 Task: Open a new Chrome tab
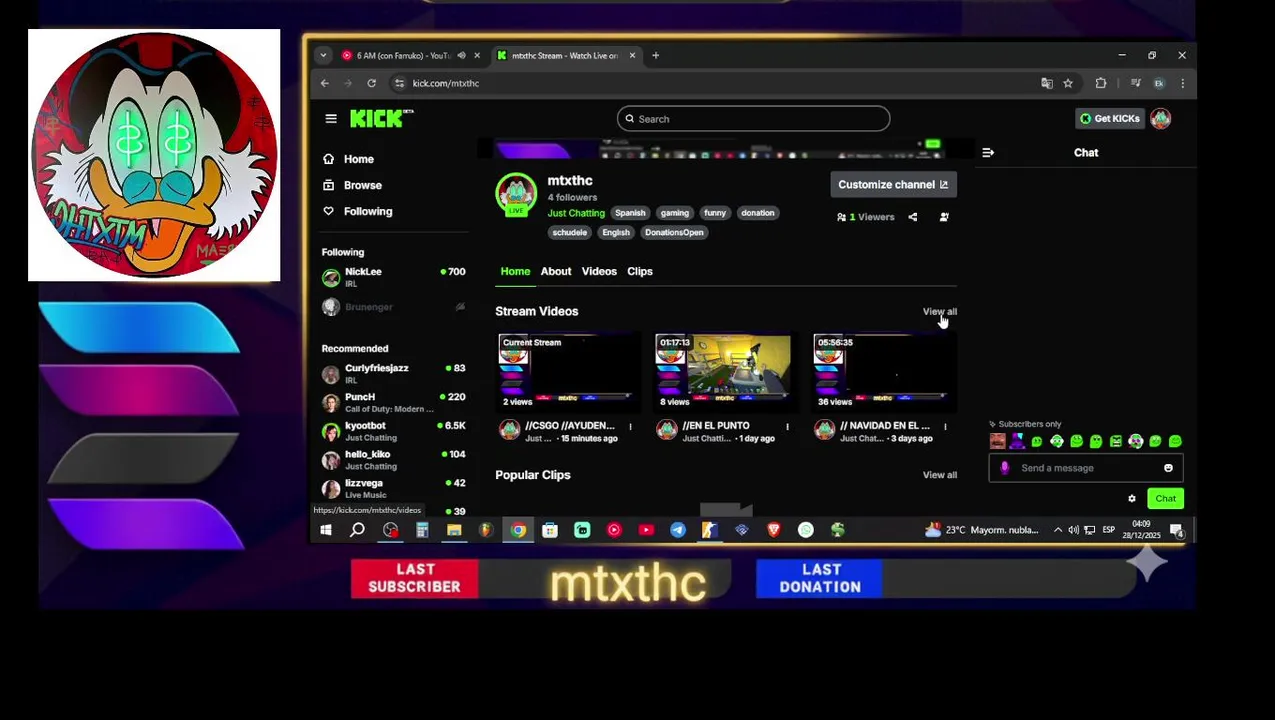click(656, 56)
